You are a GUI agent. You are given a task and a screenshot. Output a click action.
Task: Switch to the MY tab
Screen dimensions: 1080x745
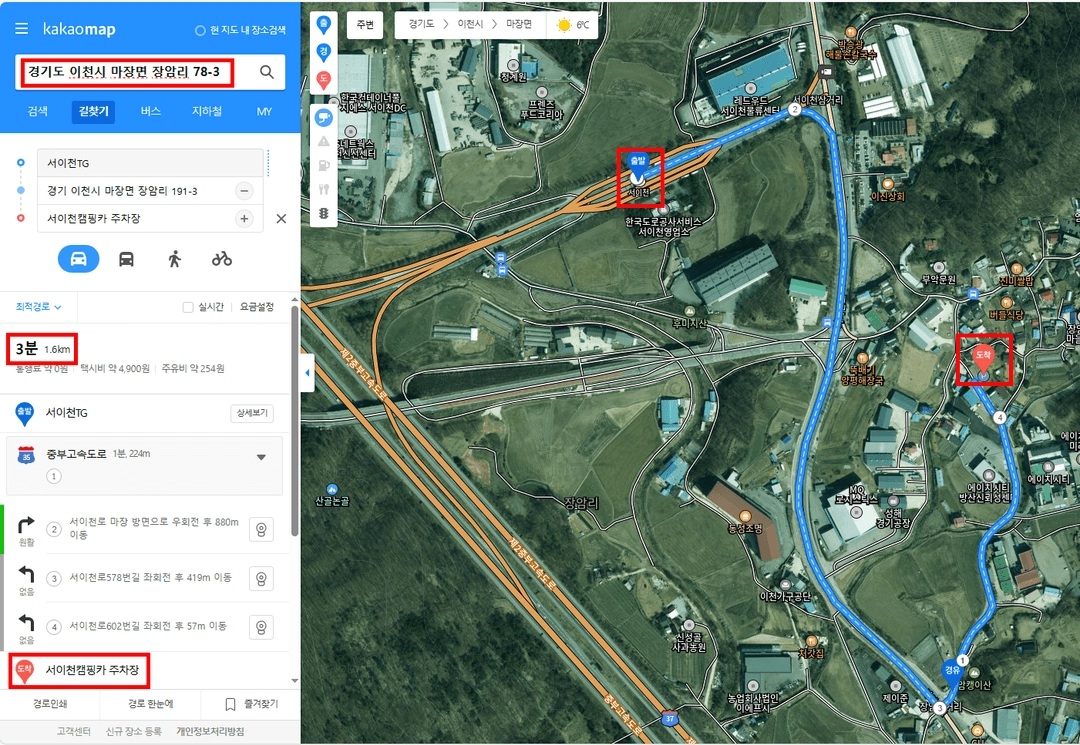(264, 111)
